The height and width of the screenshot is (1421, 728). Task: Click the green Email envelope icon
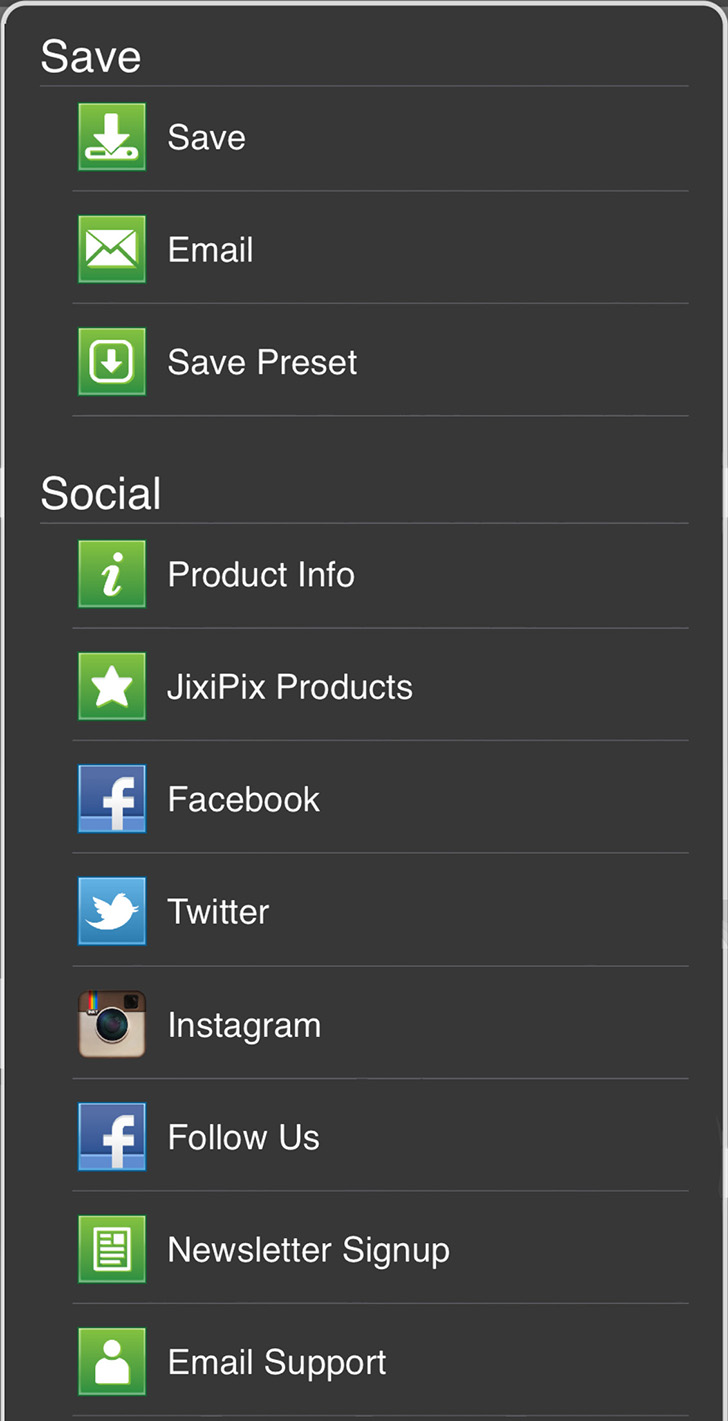click(112, 249)
